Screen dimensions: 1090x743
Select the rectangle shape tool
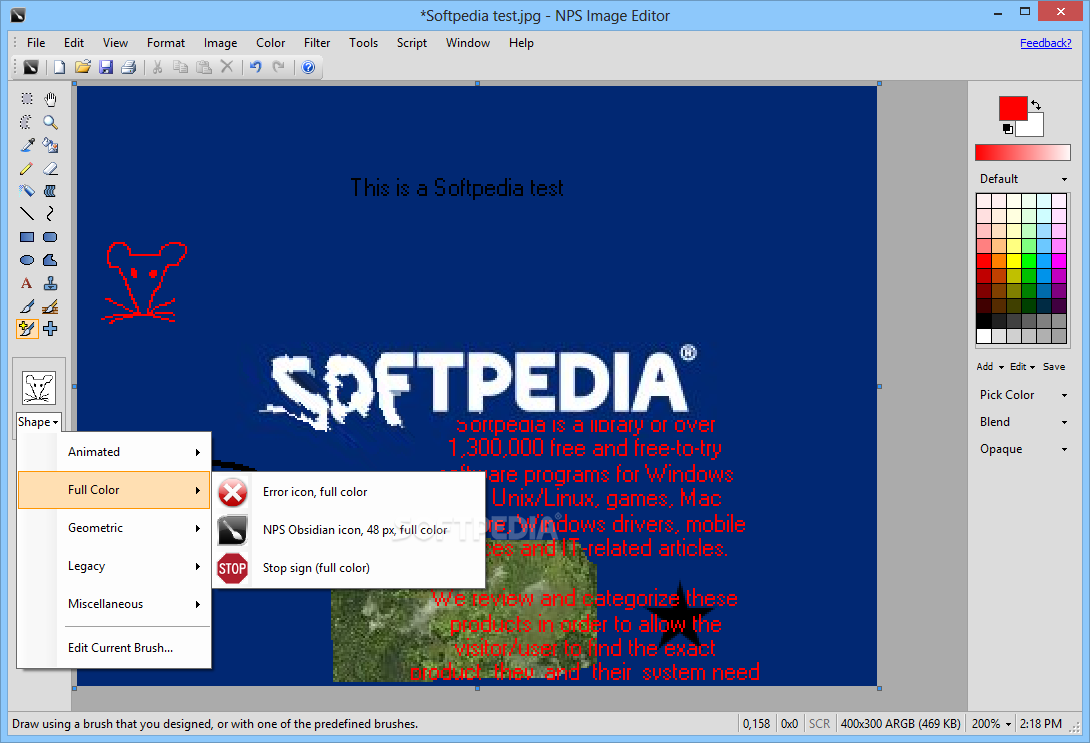26,237
